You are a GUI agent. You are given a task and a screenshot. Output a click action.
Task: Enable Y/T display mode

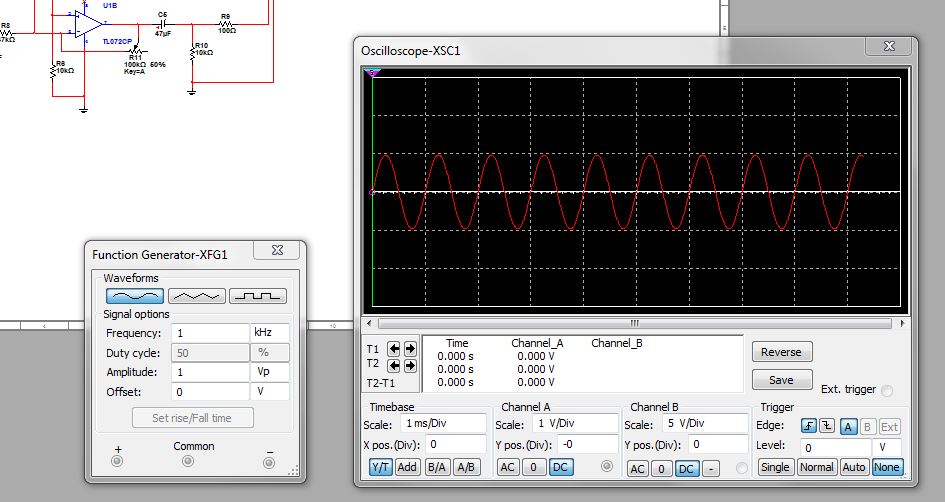(x=380, y=467)
